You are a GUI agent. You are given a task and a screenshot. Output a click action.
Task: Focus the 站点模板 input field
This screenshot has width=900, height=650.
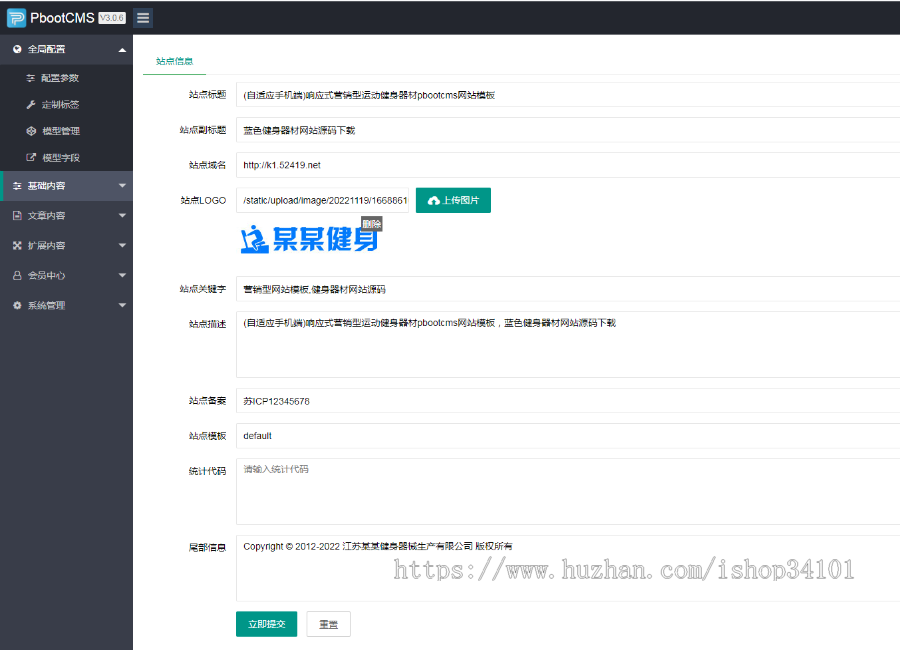[568, 436]
